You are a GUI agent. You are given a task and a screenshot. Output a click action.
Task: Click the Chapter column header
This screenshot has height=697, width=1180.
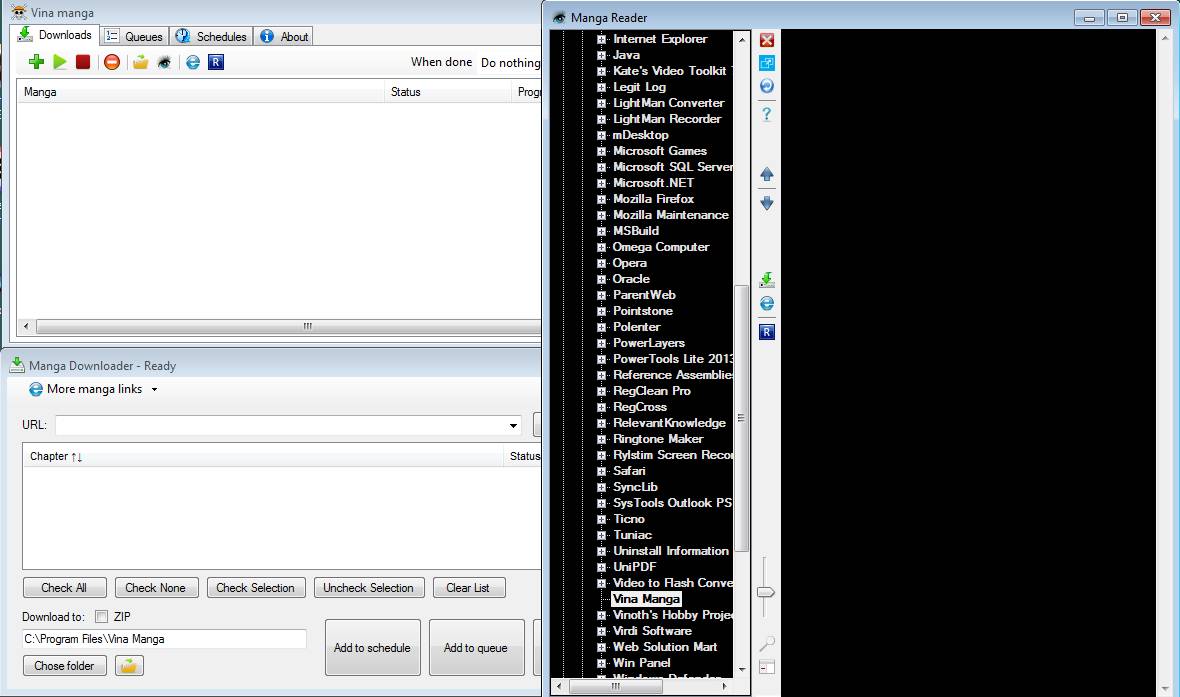click(x=263, y=456)
